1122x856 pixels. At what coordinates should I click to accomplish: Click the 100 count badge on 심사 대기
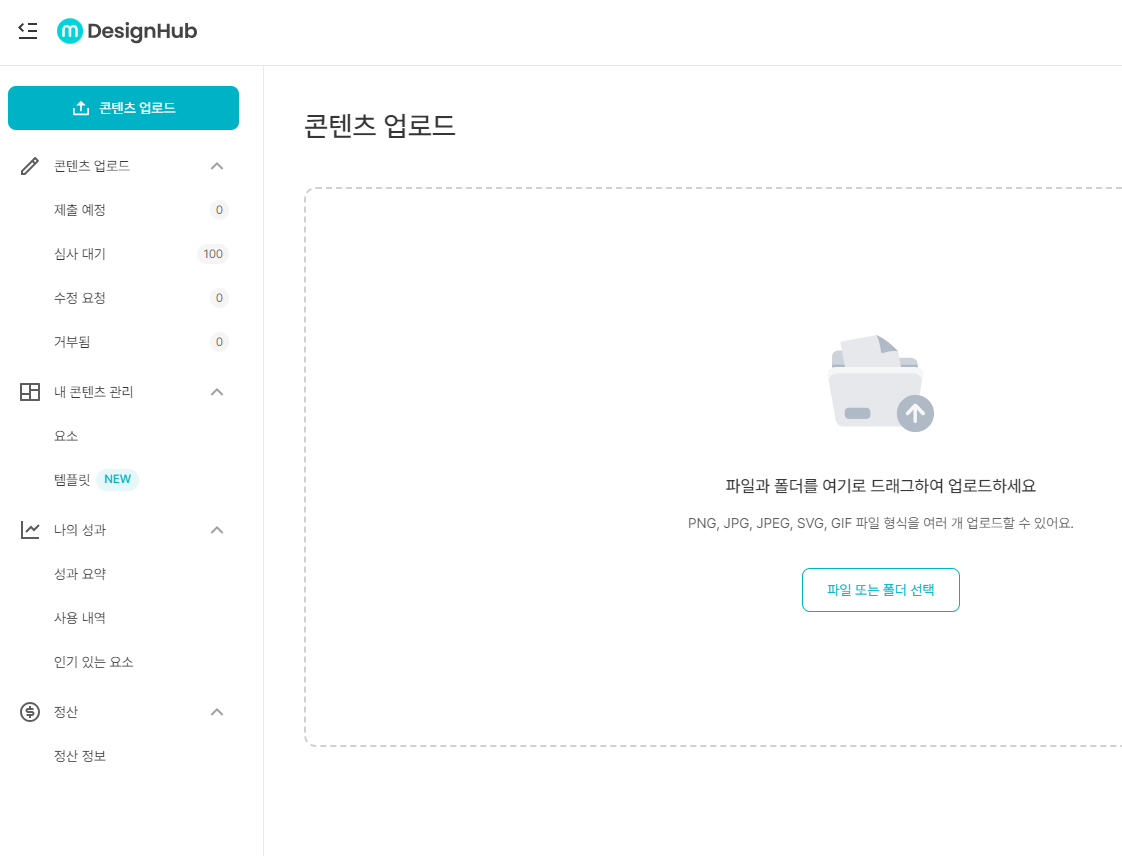tap(212, 254)
